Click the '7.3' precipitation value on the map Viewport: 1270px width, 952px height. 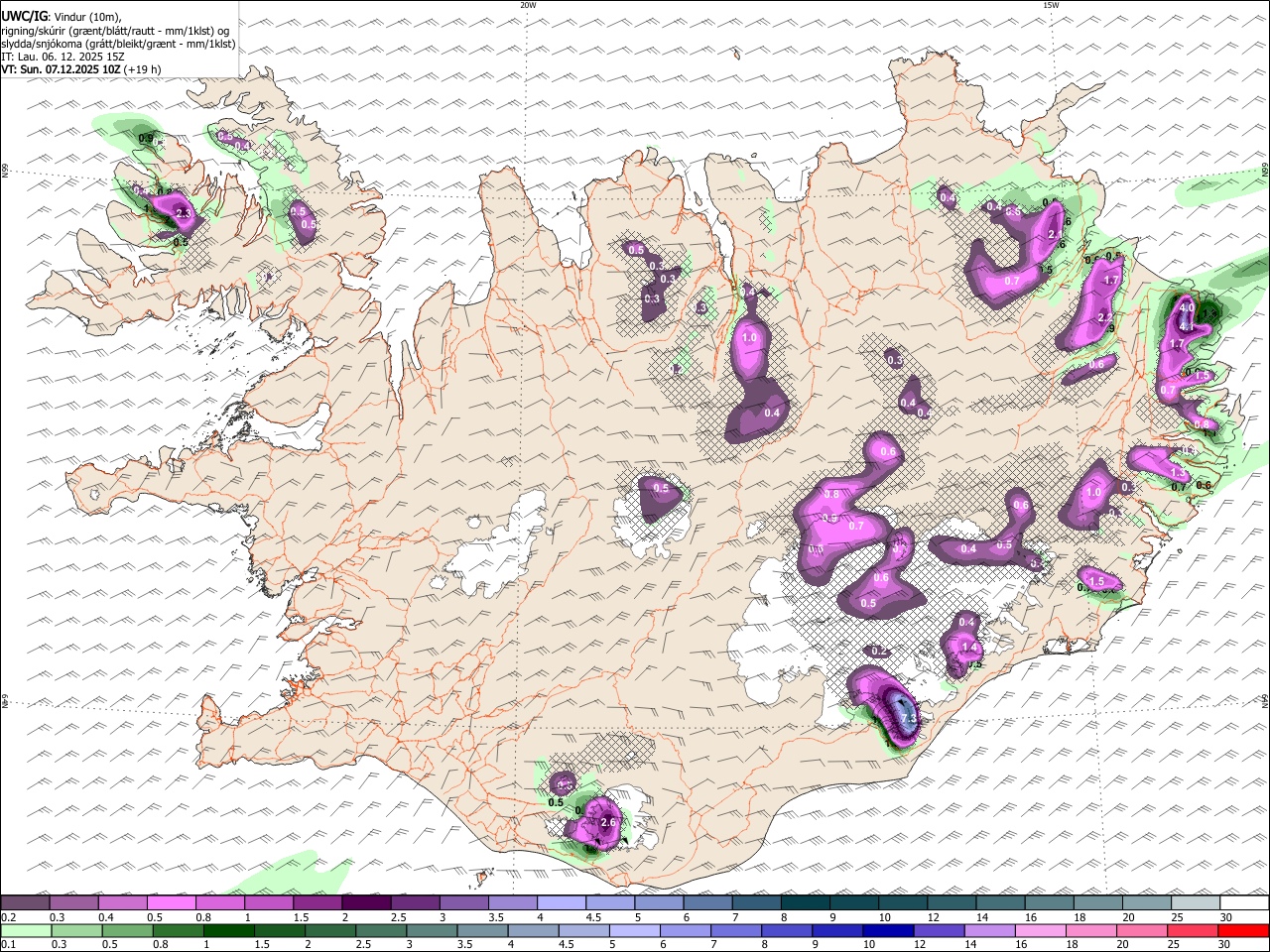coord(907,718)
